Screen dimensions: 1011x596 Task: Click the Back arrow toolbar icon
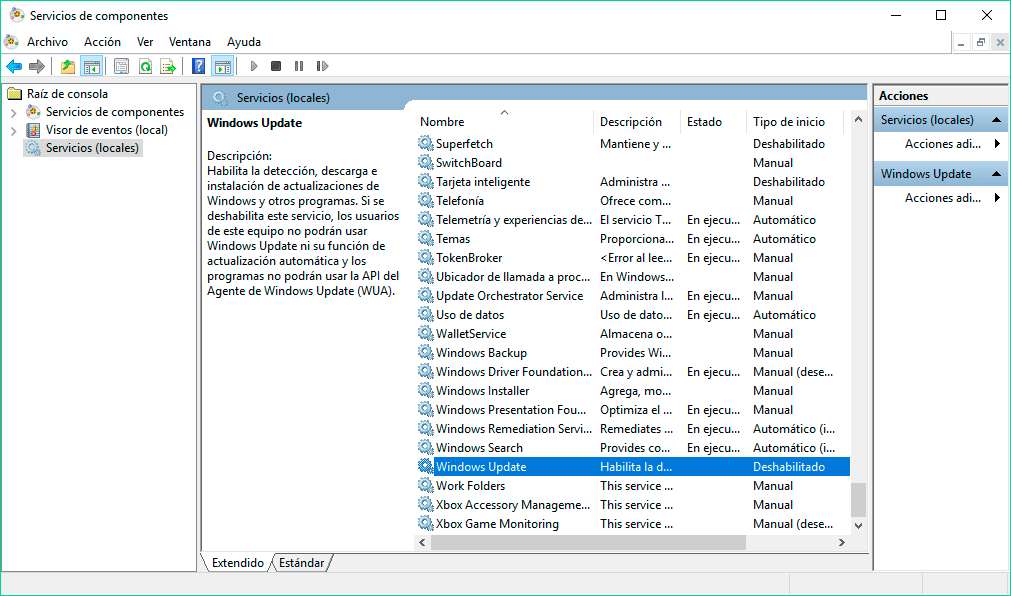click(14, 66)
